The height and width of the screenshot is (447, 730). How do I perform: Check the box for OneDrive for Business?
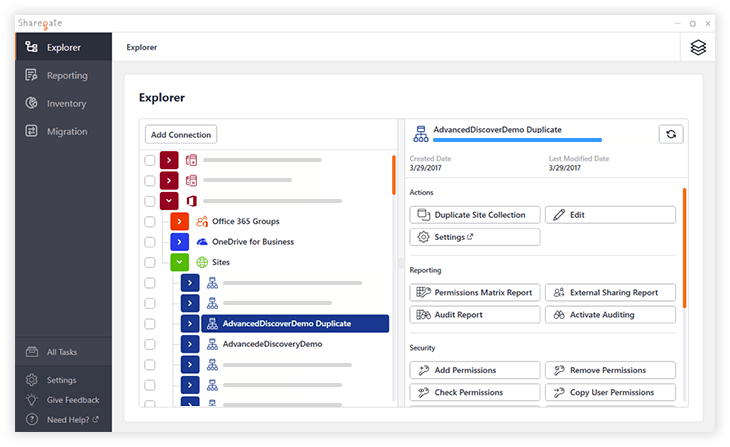(149, 242)
